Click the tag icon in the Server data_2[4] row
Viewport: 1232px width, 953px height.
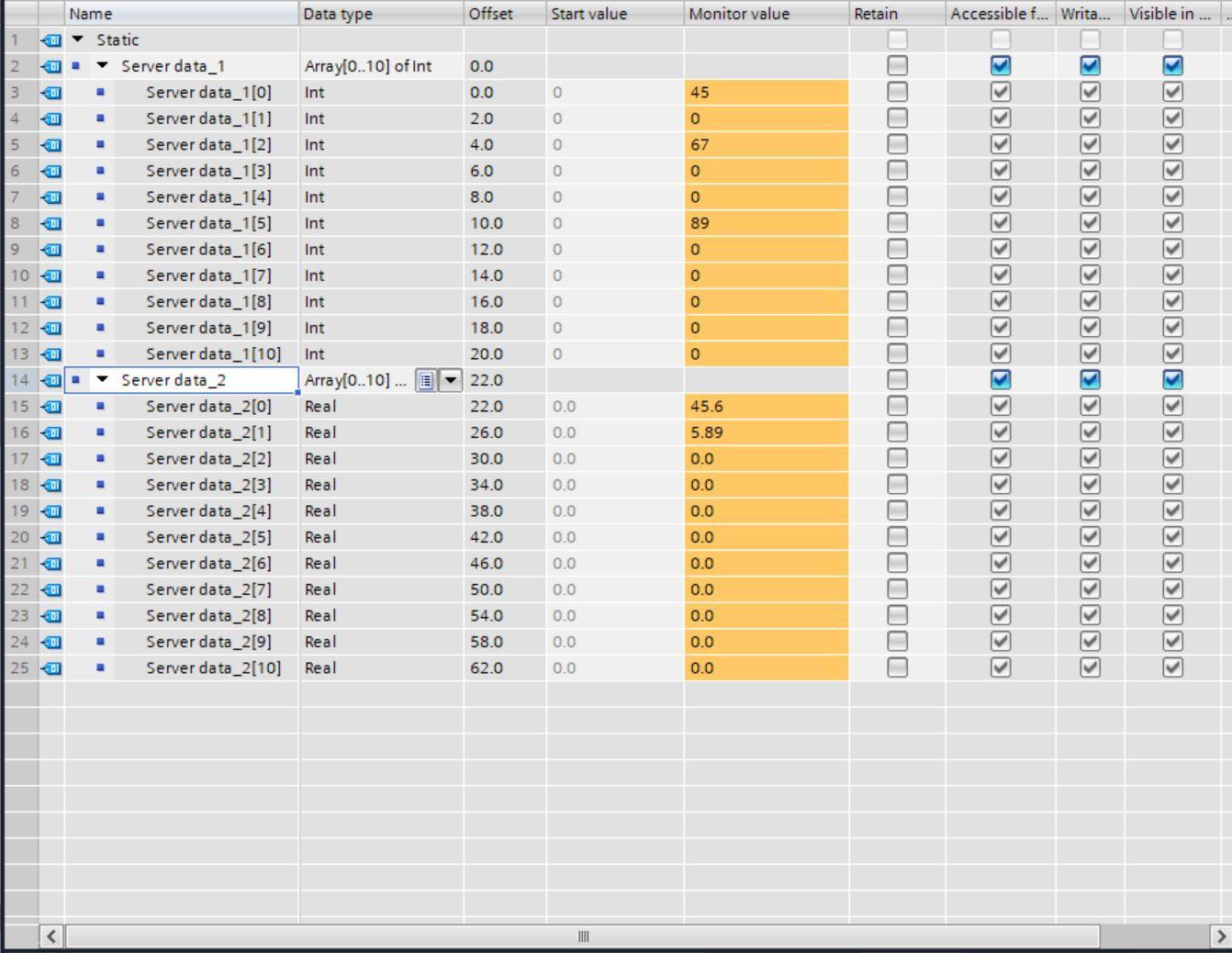pos(51,510)
